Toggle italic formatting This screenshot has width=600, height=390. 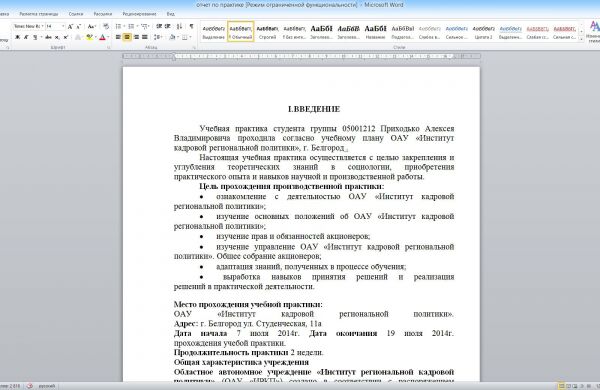(26, 37)
